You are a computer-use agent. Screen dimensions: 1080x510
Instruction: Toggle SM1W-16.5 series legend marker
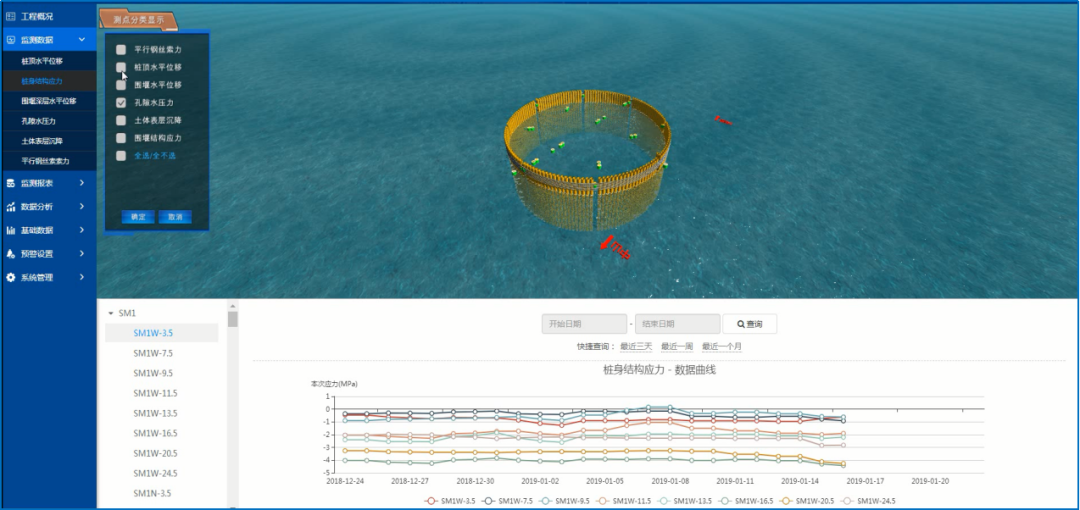pos(725,501)
